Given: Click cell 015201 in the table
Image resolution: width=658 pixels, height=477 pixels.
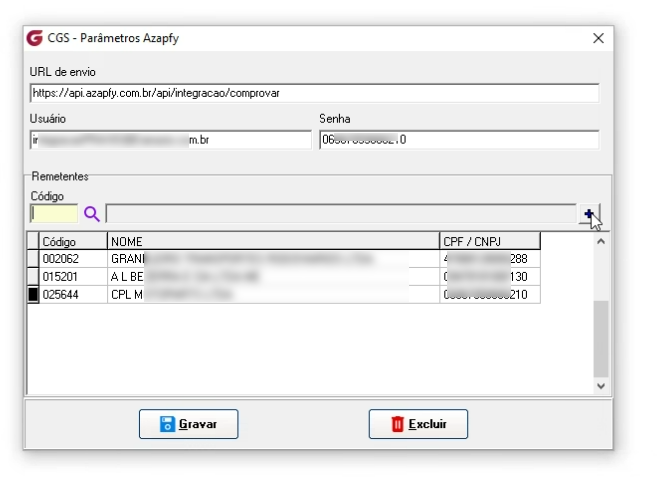Looking at the screenshot, I should click(x=73, y=276).
